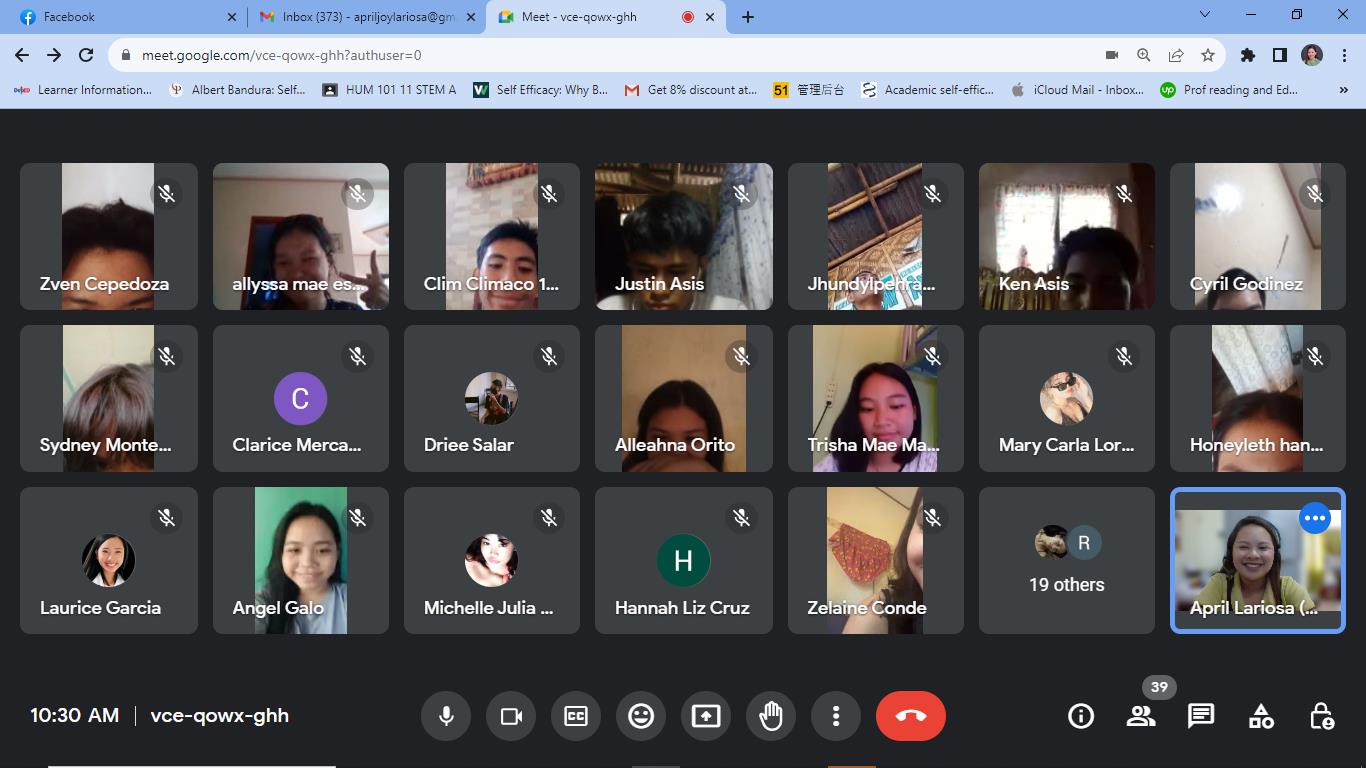Image resolution: width=1366 pixels, height=768 pixels.
Task: Open the chat with everyone icon
Action: (1200, 716)
